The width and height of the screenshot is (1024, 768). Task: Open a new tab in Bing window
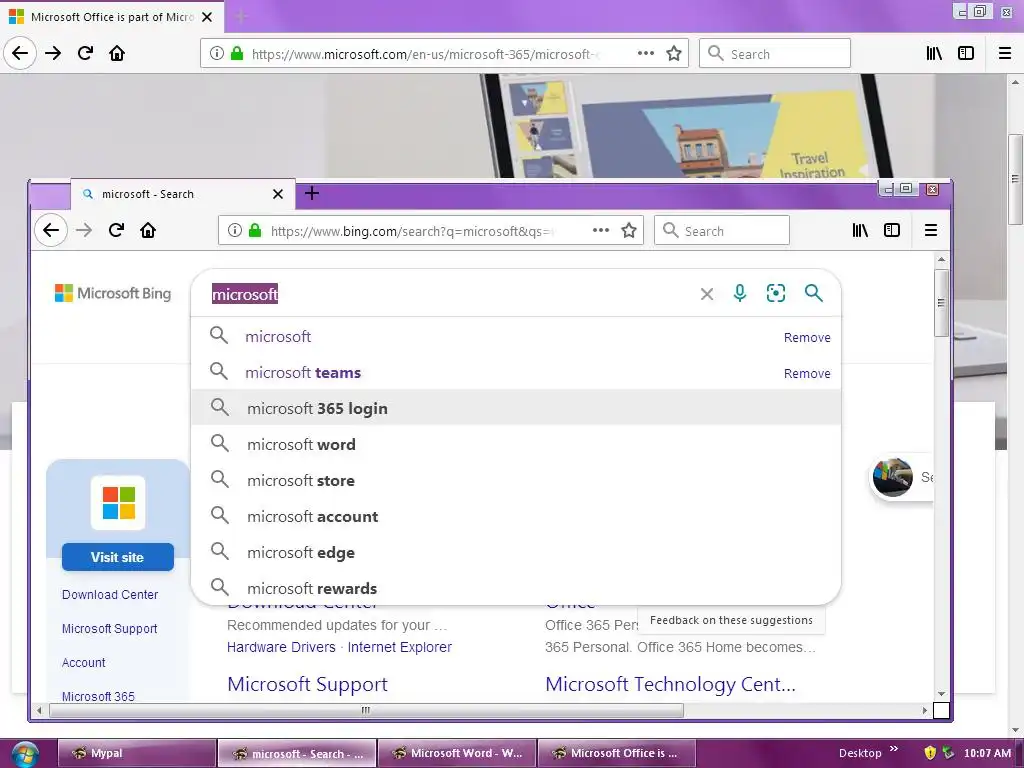coord(312,193)
